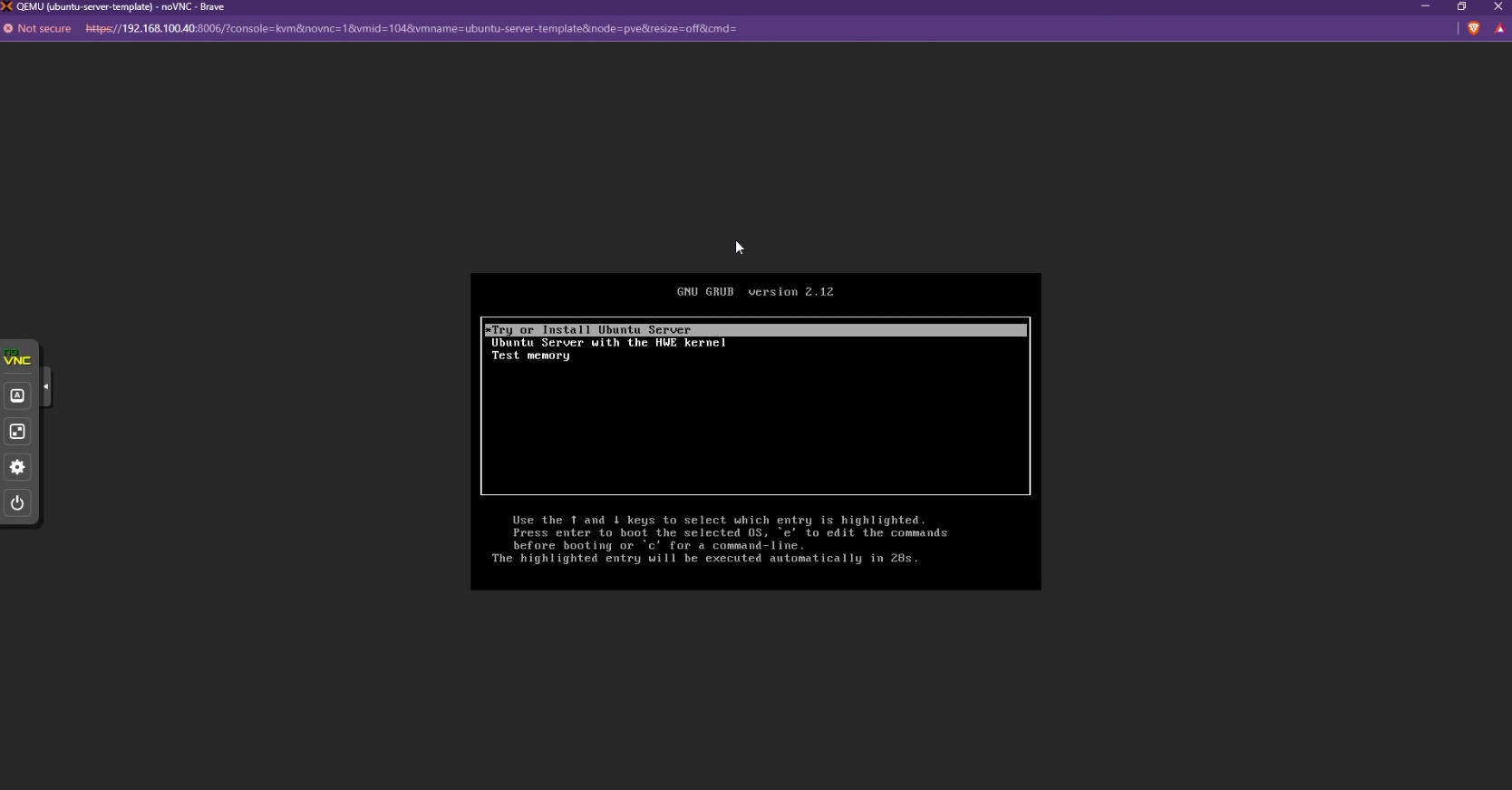Select 'Ubuntu Server with the HWE kernel'

pyautogui.click(x=608, y=343)
